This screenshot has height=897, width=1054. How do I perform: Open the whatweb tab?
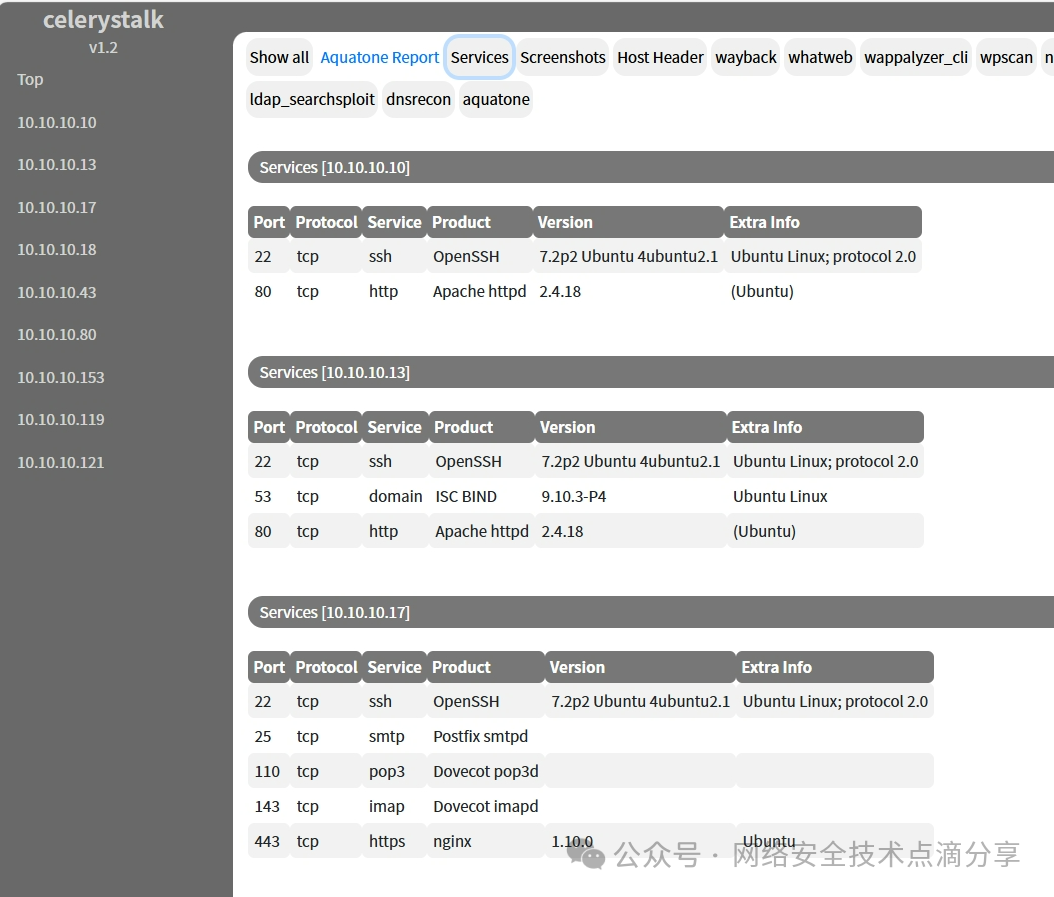tap(820, 58)
